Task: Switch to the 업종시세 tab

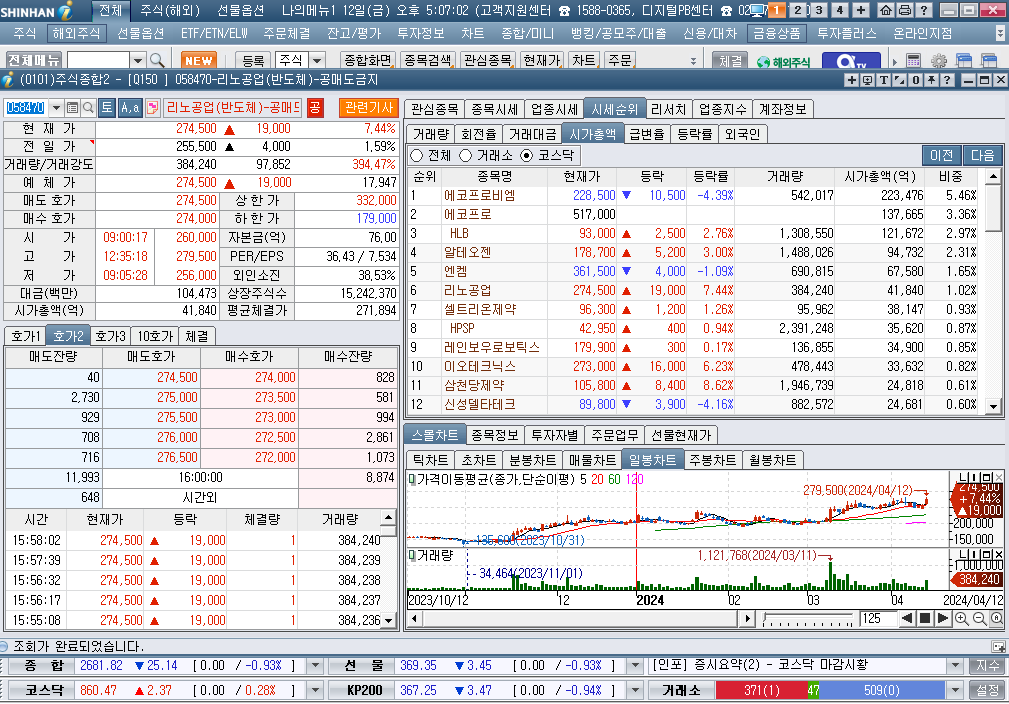Action: 555,109
